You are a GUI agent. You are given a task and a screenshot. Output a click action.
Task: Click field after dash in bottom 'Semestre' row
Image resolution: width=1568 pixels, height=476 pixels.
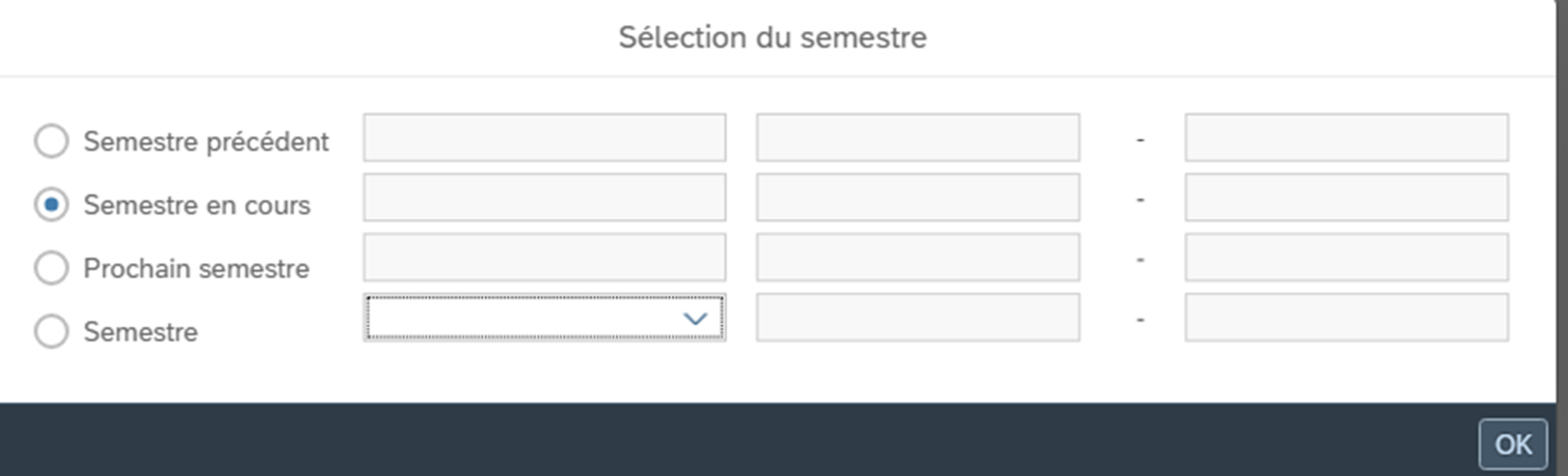(x=1346, y=318)
